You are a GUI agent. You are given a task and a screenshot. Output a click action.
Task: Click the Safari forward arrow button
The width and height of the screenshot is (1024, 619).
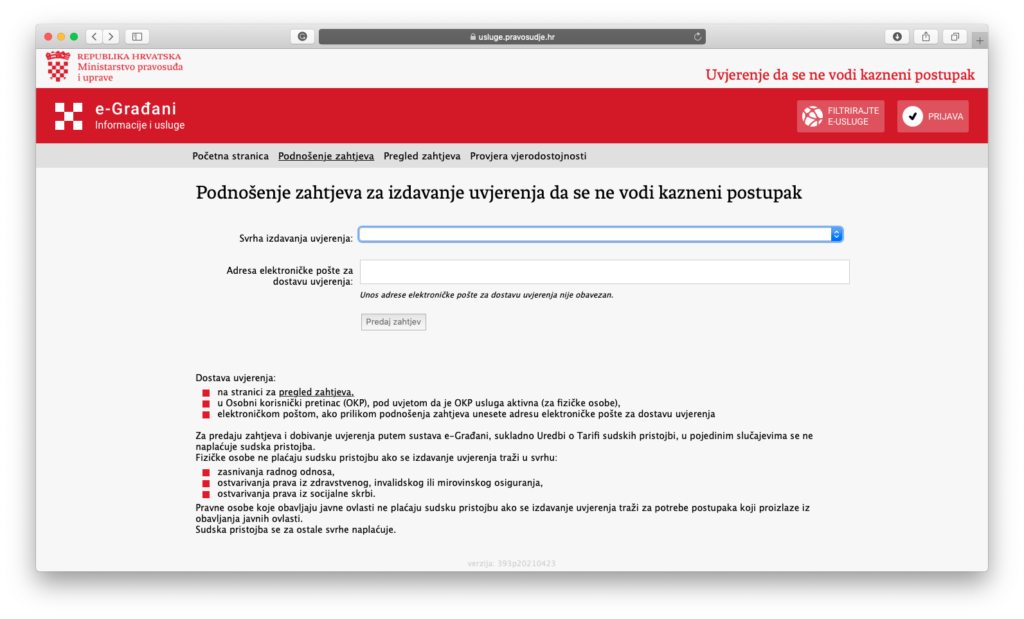pos(110,37)
